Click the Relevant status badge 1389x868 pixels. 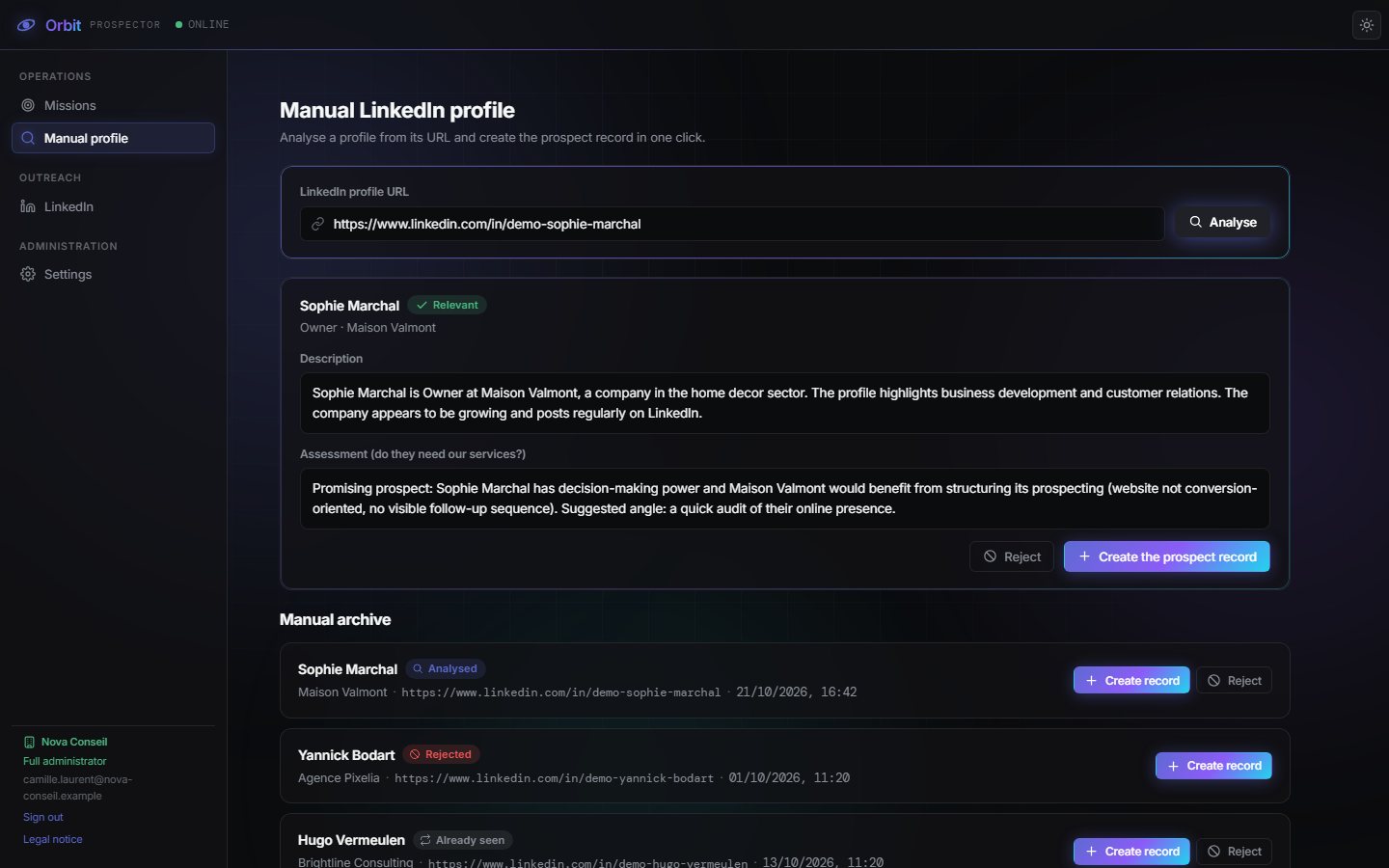pos(447,305)
